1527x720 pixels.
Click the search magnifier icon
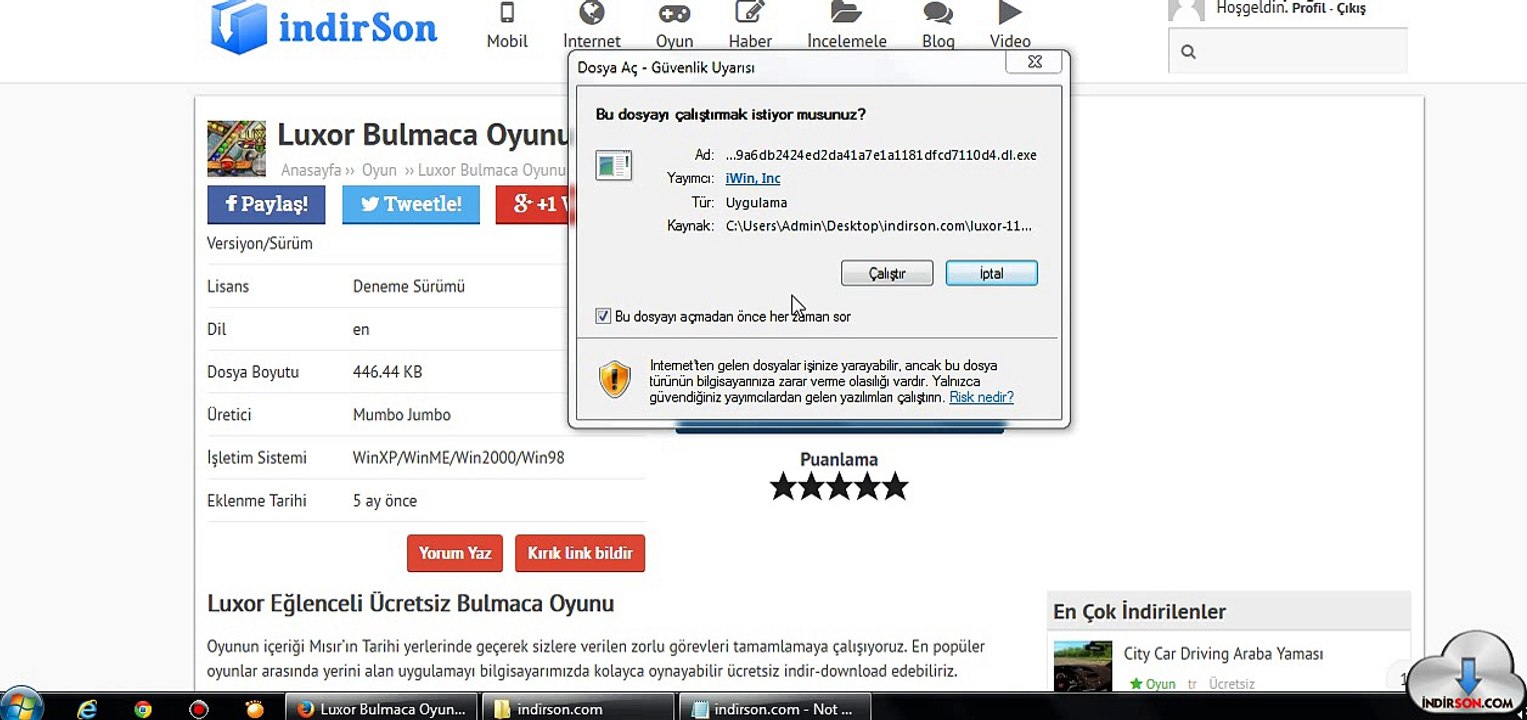1188,52
